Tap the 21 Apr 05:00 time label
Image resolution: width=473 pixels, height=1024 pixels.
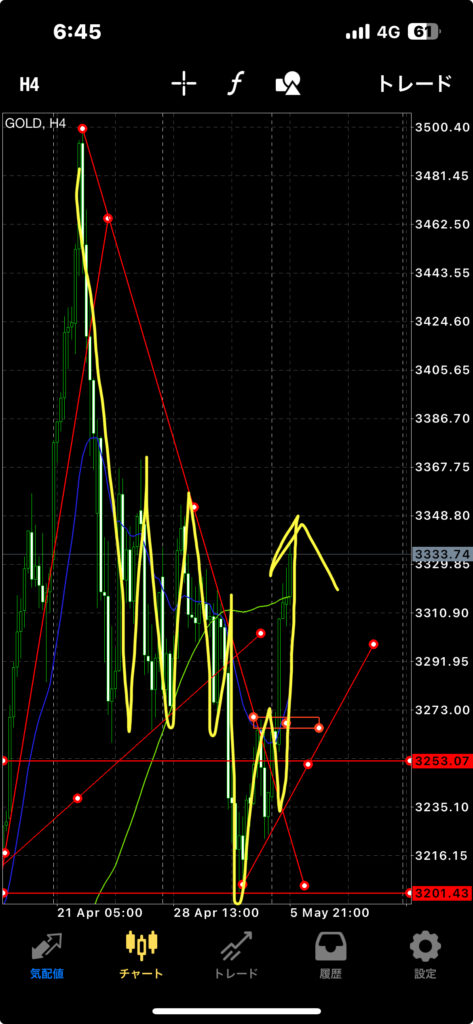coord(99,912)
